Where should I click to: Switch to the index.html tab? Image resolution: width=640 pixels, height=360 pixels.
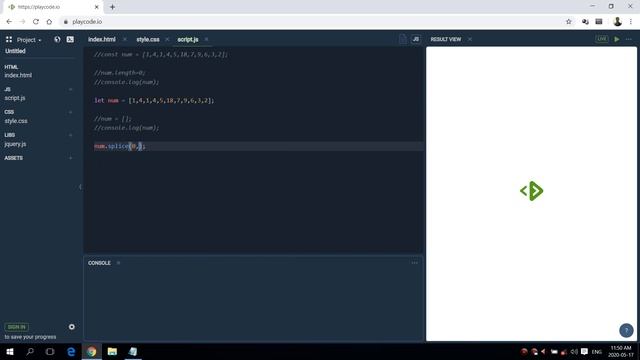102,39
